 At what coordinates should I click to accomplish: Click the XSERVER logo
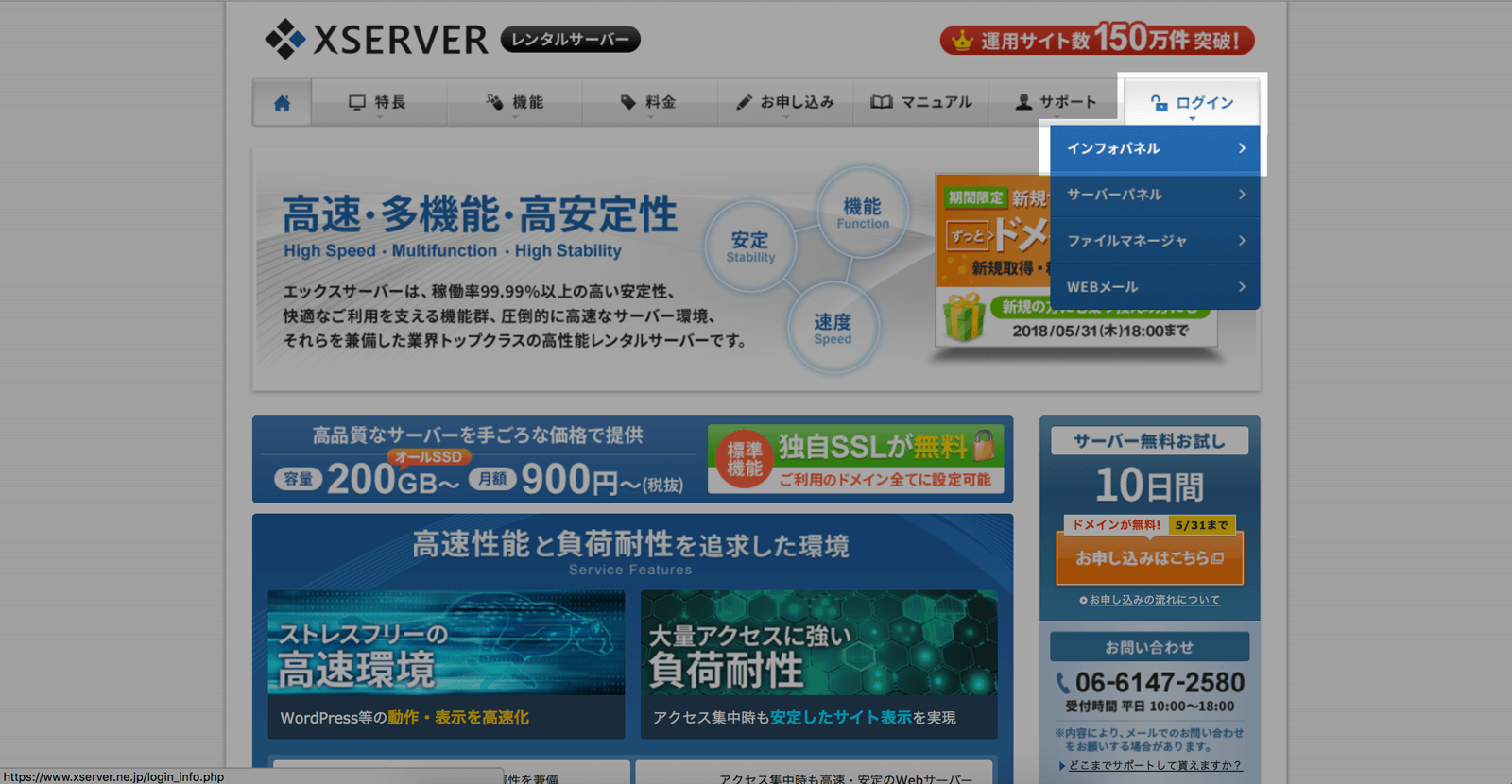coord(376,40)
